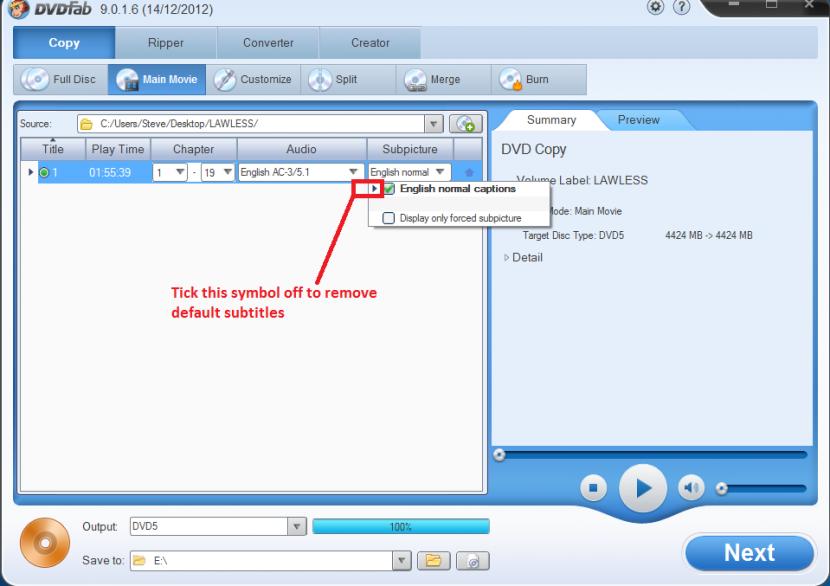830x586 pixels.
Task: Click the add source disc icon
Action: (466, 124)
